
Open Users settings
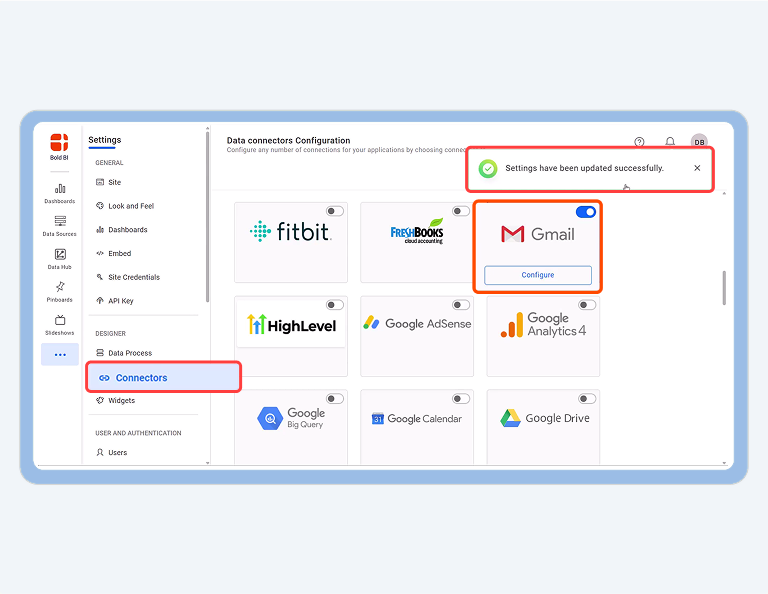pos(112,452)
